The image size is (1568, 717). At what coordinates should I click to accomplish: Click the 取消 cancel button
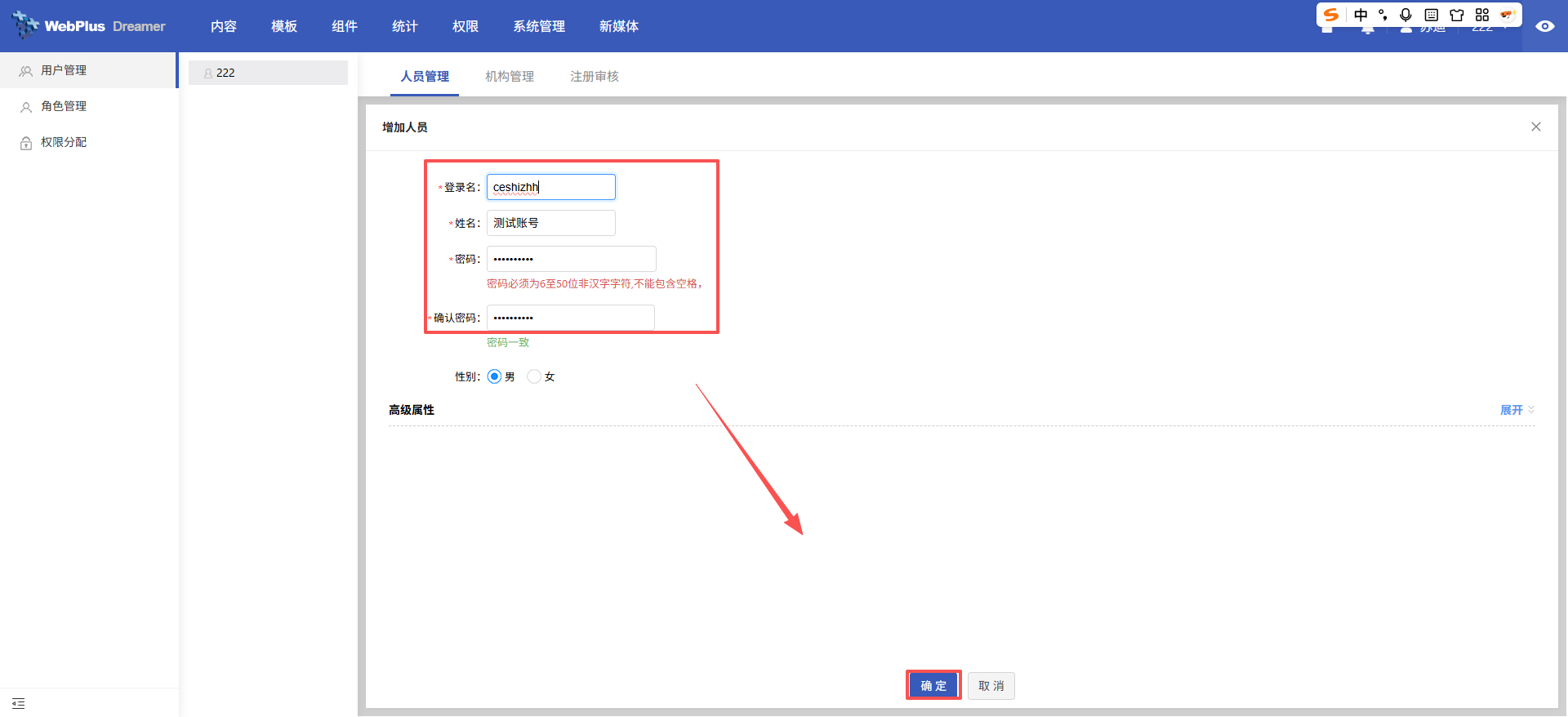pyautogui.click(x=991, y=686)
